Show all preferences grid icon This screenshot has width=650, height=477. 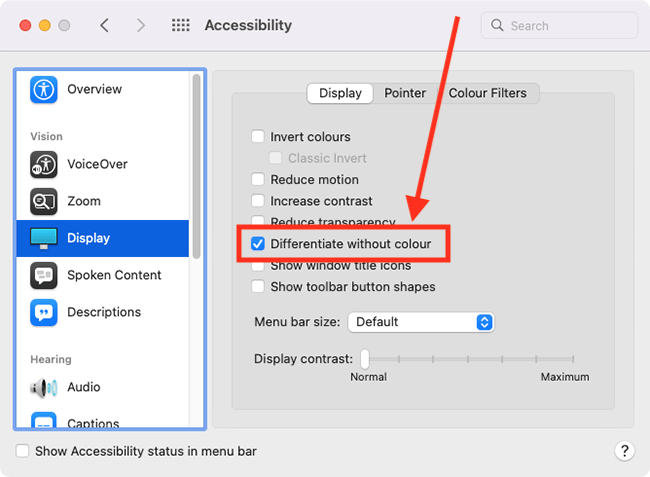pos(181,25)
